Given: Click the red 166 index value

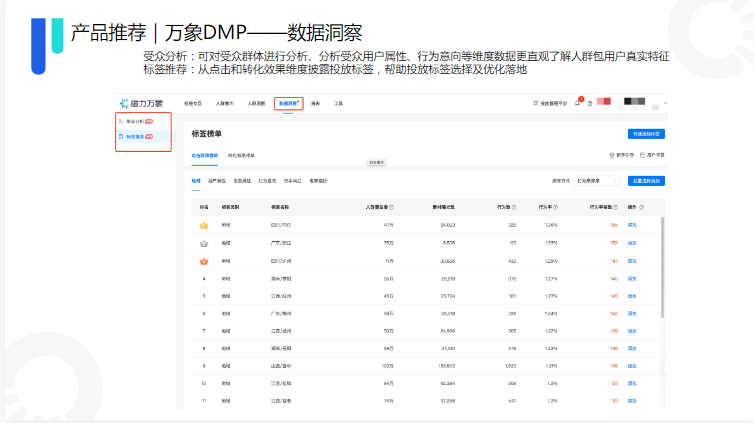Looking at the screenshot, I should tap(614, 225).
